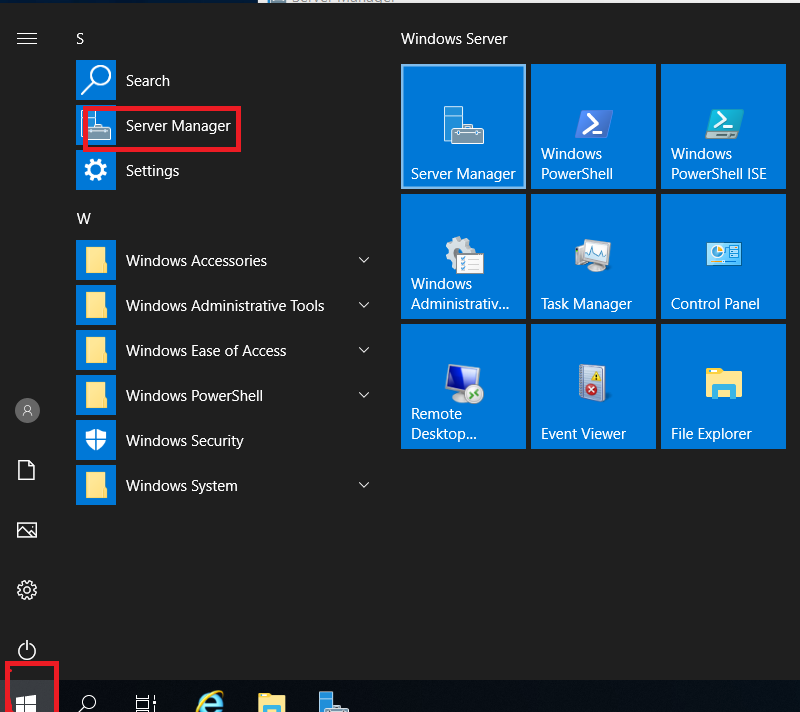
Task: Open the Event Viewer tile
Action: (x=593, y=387)
